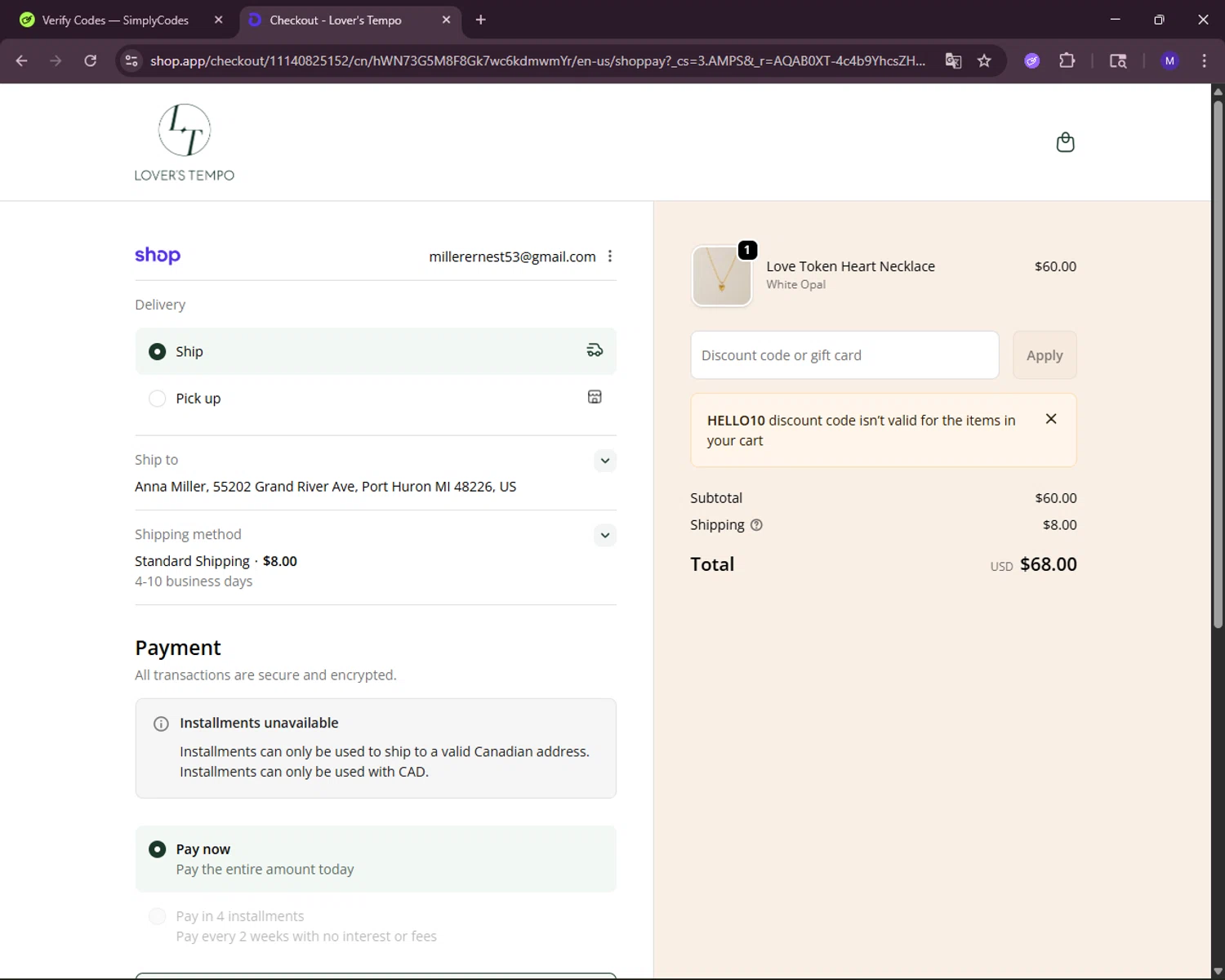The height and width of the screenshot is (980, 1225).
Task: Click the translate page icon
Action: pyautogui.click(x=953, y=60)
